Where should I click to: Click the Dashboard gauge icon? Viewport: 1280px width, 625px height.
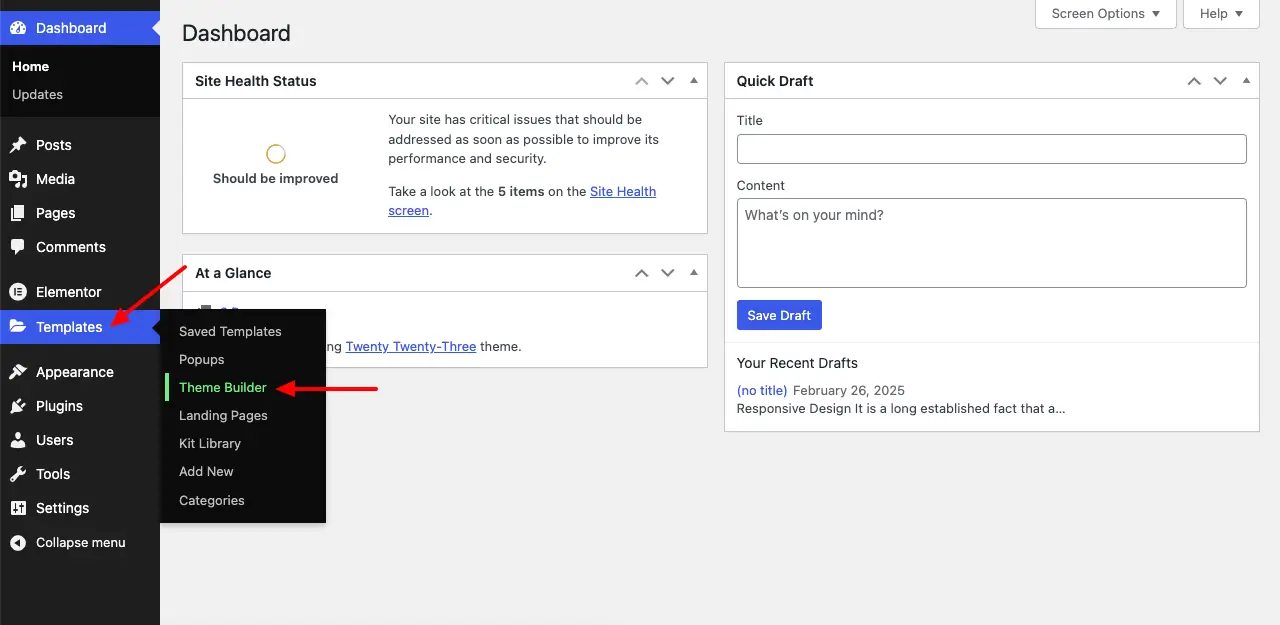(x=18, y=28)
